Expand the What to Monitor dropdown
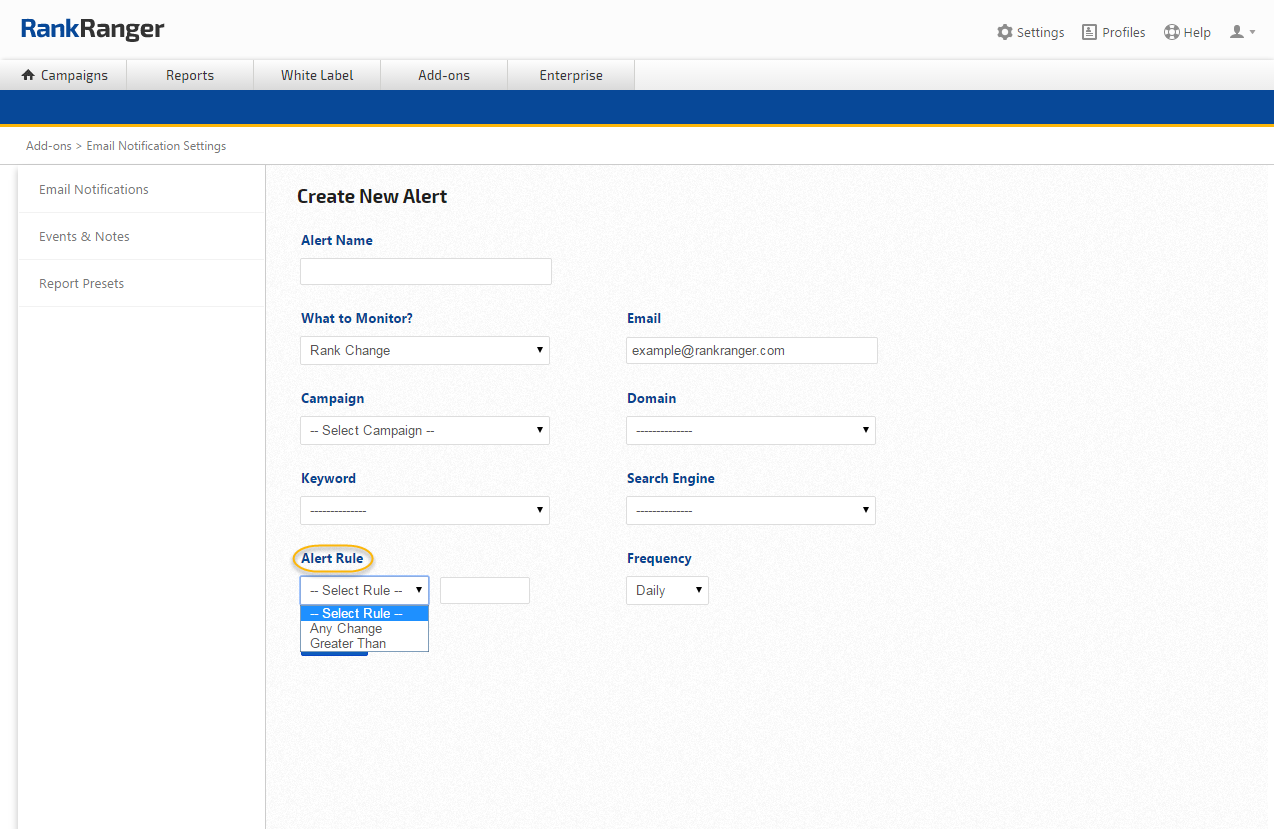This screenshot has width=1274, height=829. click(425, 350)
